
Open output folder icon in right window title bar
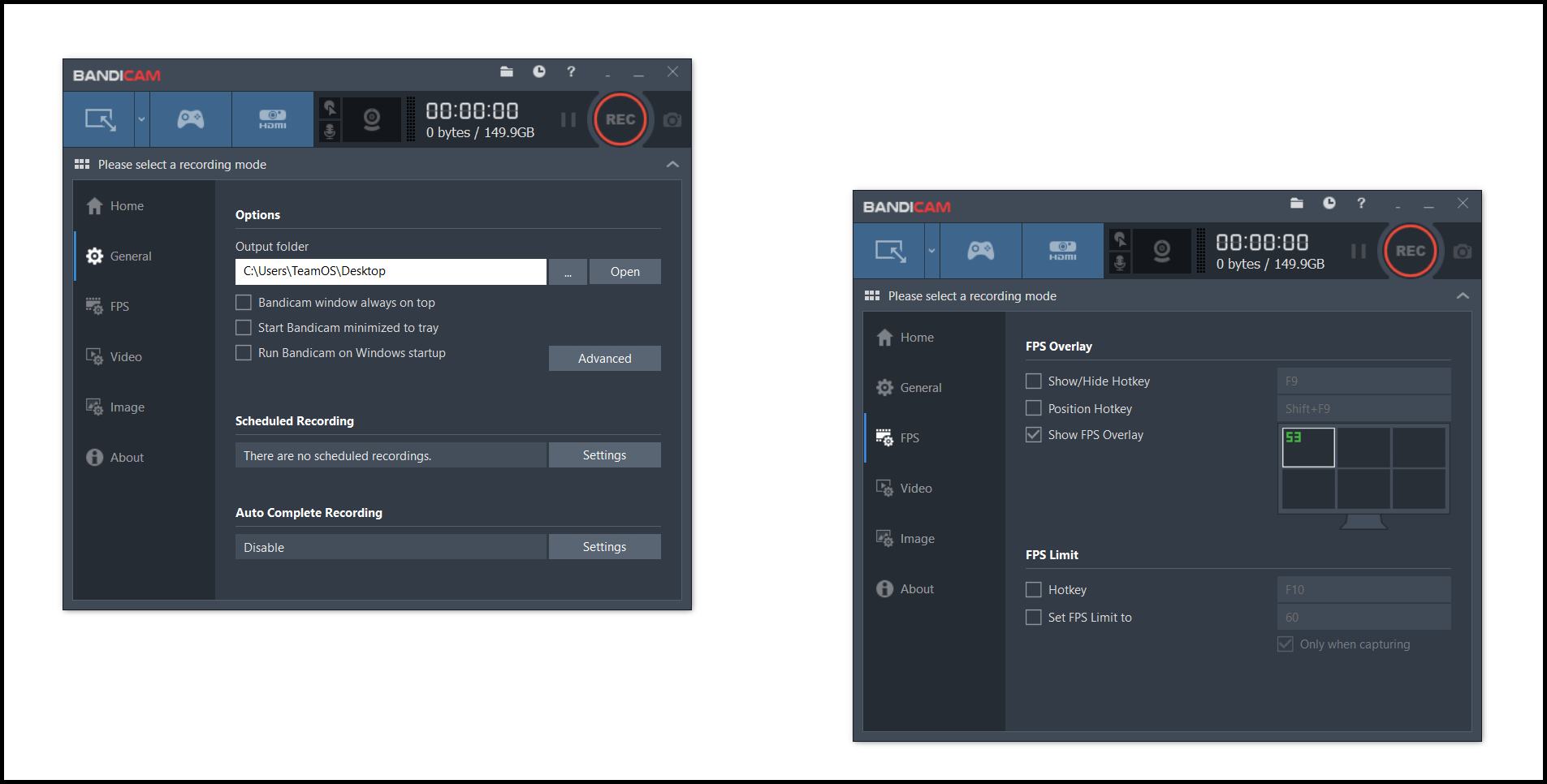click(x=1297, y=203)
